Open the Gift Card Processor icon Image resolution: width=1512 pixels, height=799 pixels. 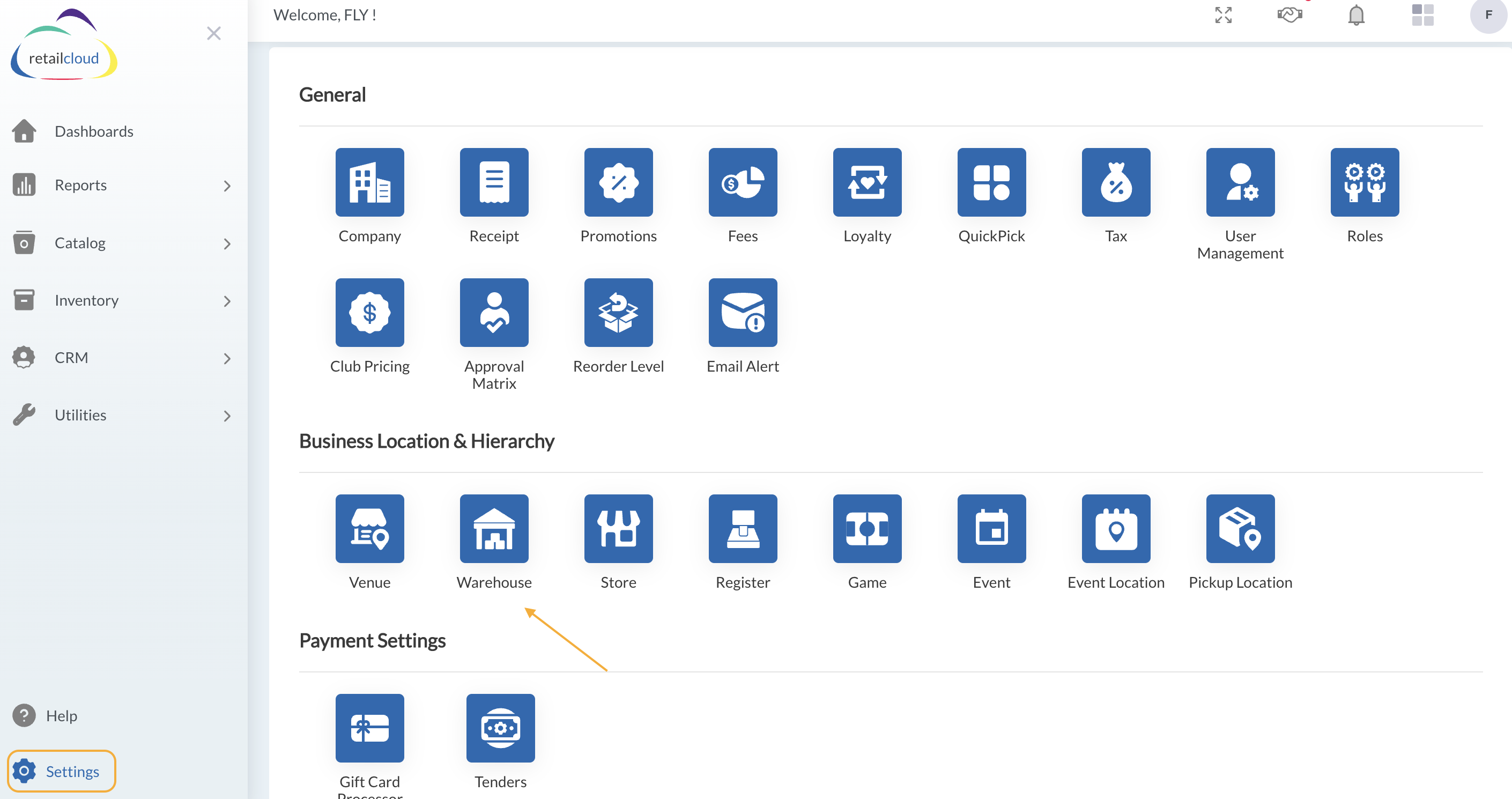(370, 728)
